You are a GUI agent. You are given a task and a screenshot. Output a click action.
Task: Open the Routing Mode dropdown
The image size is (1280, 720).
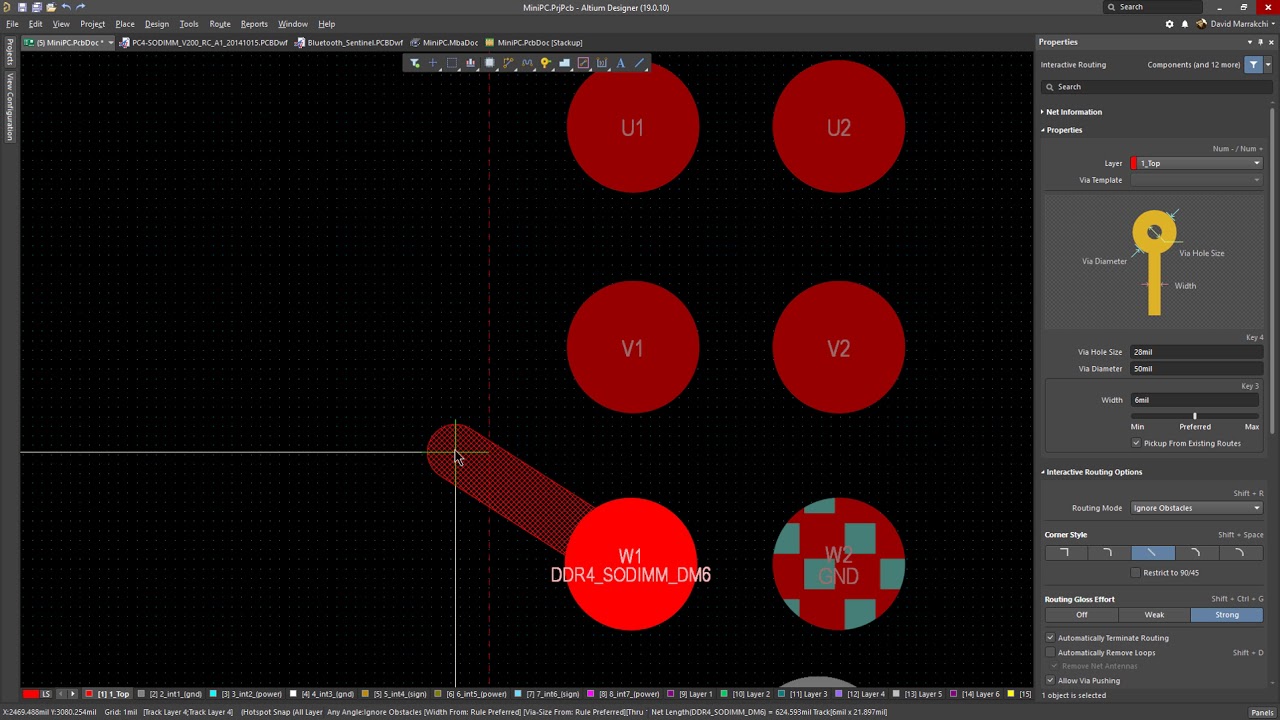coord(1196,508)
